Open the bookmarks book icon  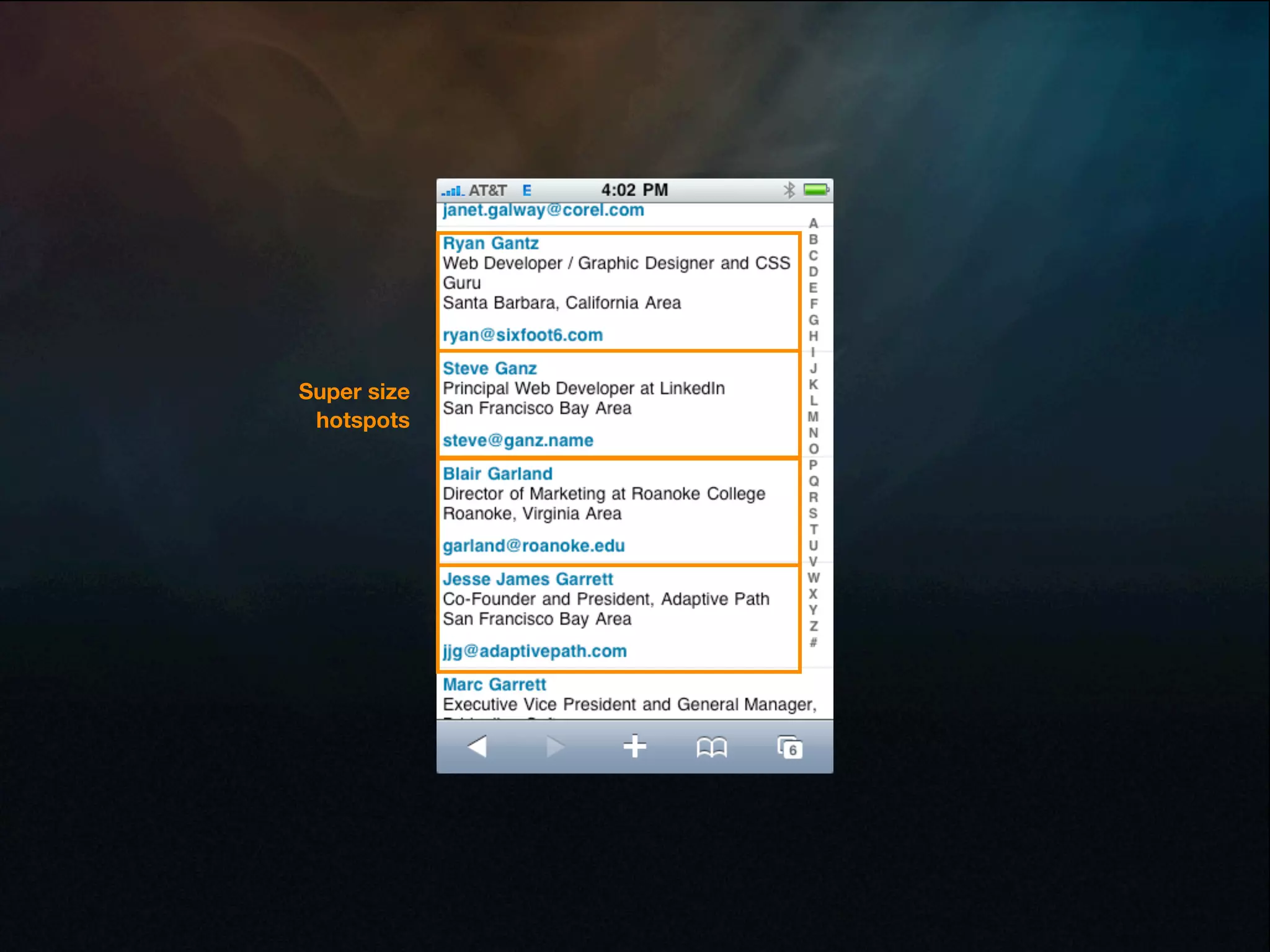pos(711,747)
